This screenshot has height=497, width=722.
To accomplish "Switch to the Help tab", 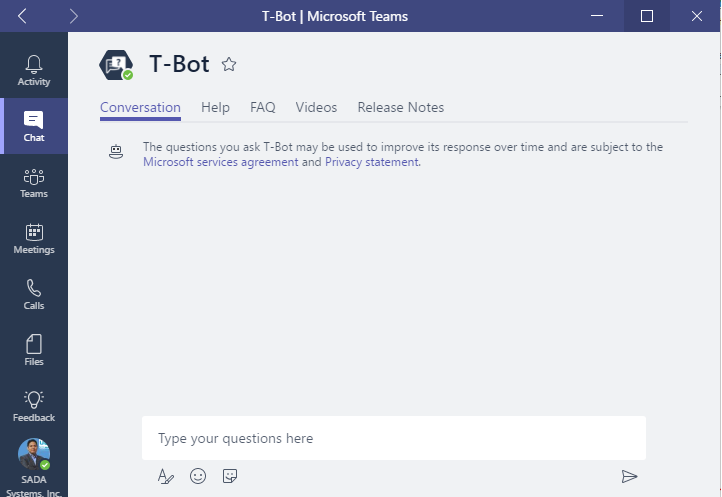I will 215,108.
